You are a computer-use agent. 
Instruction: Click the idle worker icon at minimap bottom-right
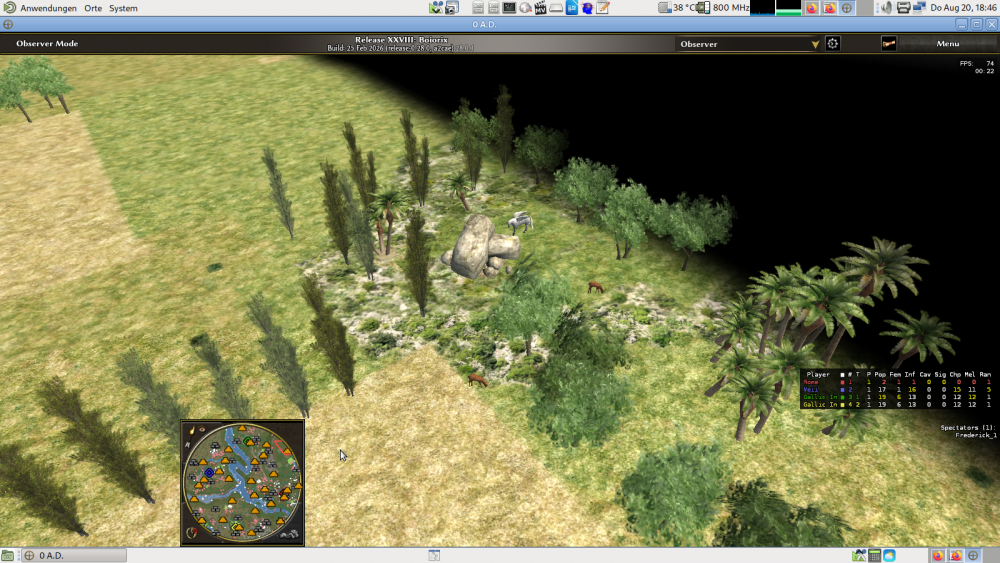pyautogui.click(x=291, y=534)
